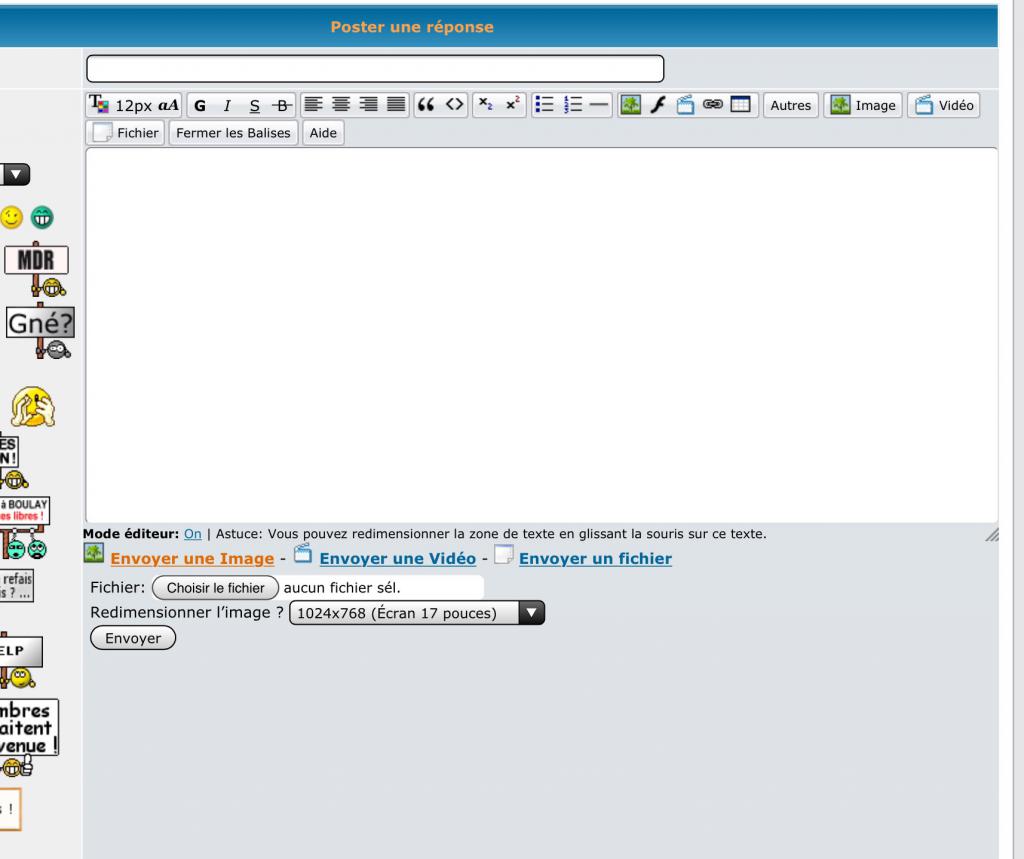Click the Envoyer upload button
Image resolution: width=1024 pixels, height=859 pixels.
(x=133, y=638)
